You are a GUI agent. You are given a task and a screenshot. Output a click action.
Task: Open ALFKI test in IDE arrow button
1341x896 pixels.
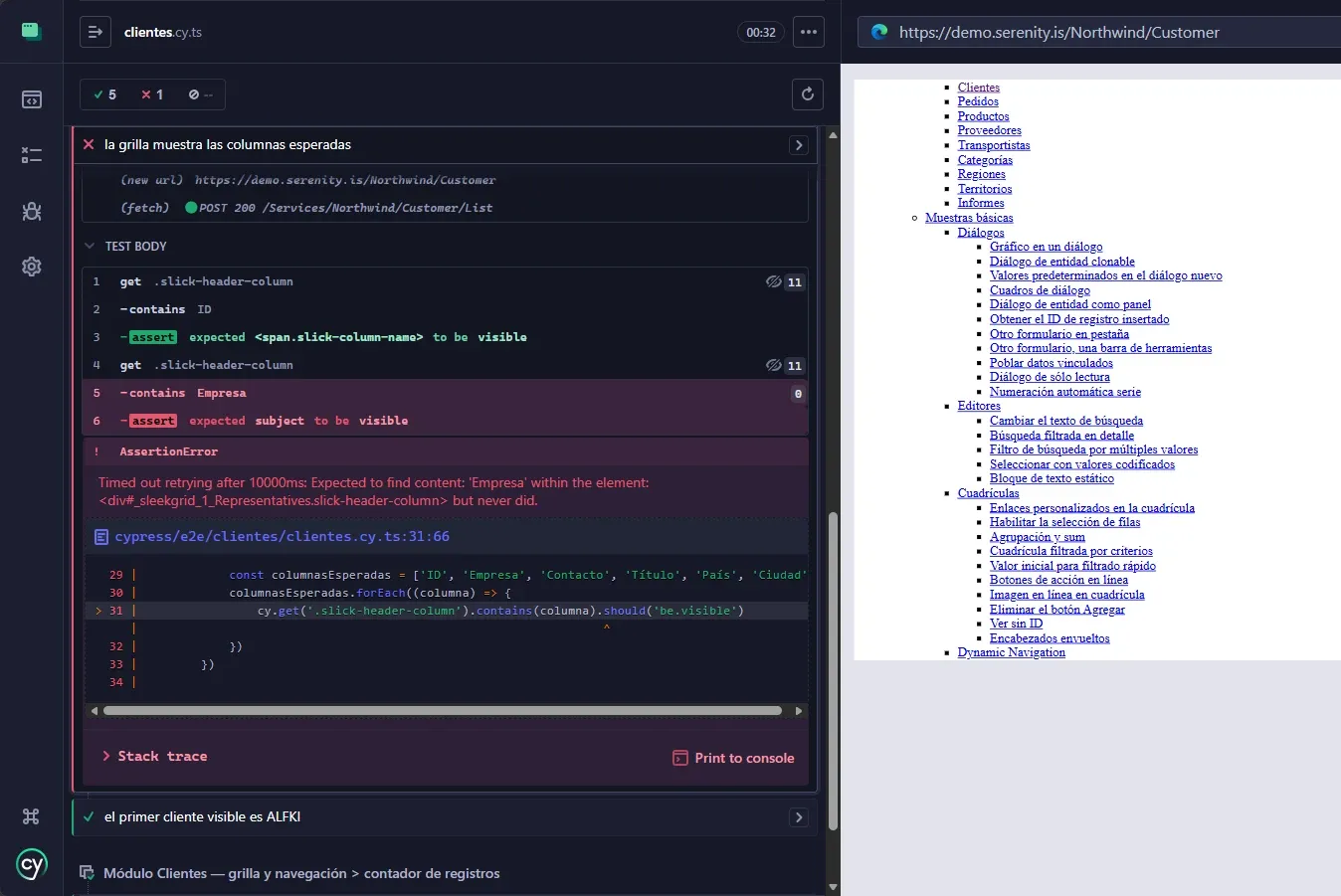(x=799, y=817)
